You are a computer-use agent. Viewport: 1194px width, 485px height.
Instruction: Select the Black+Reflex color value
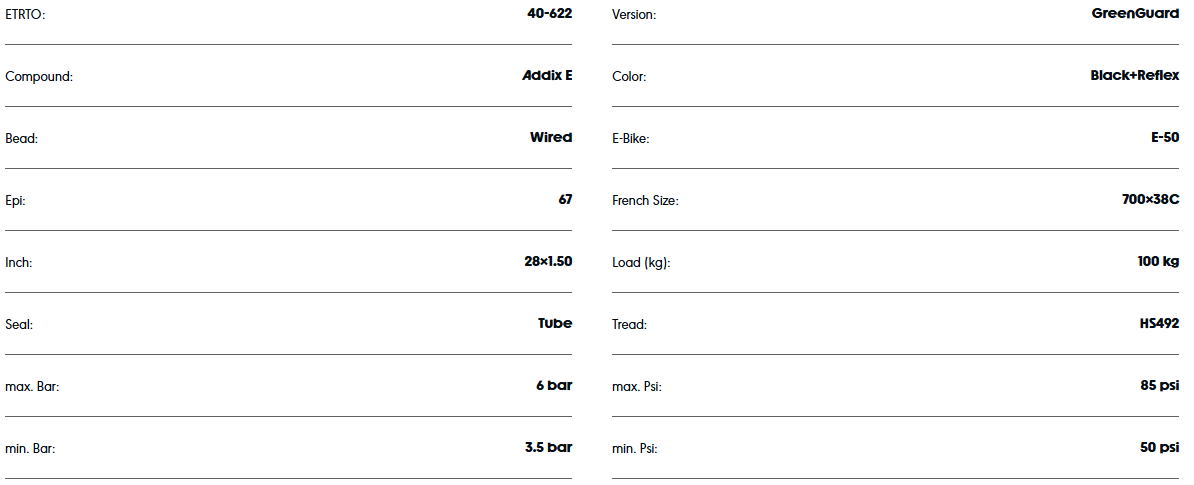pyautogui.click(x=1134, y=76)
